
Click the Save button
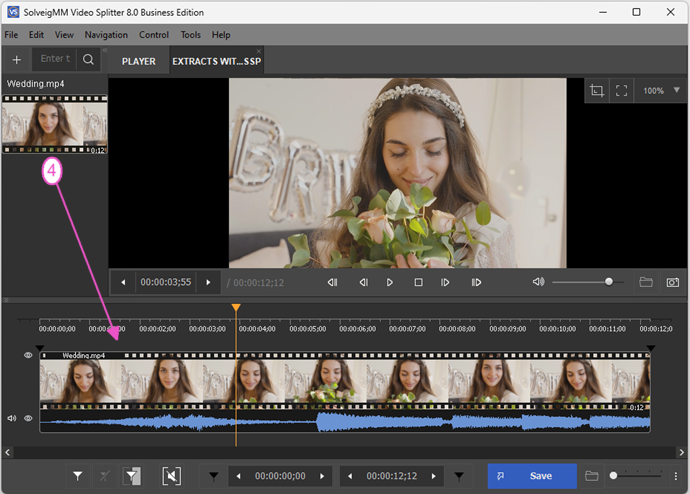point(532,476)
